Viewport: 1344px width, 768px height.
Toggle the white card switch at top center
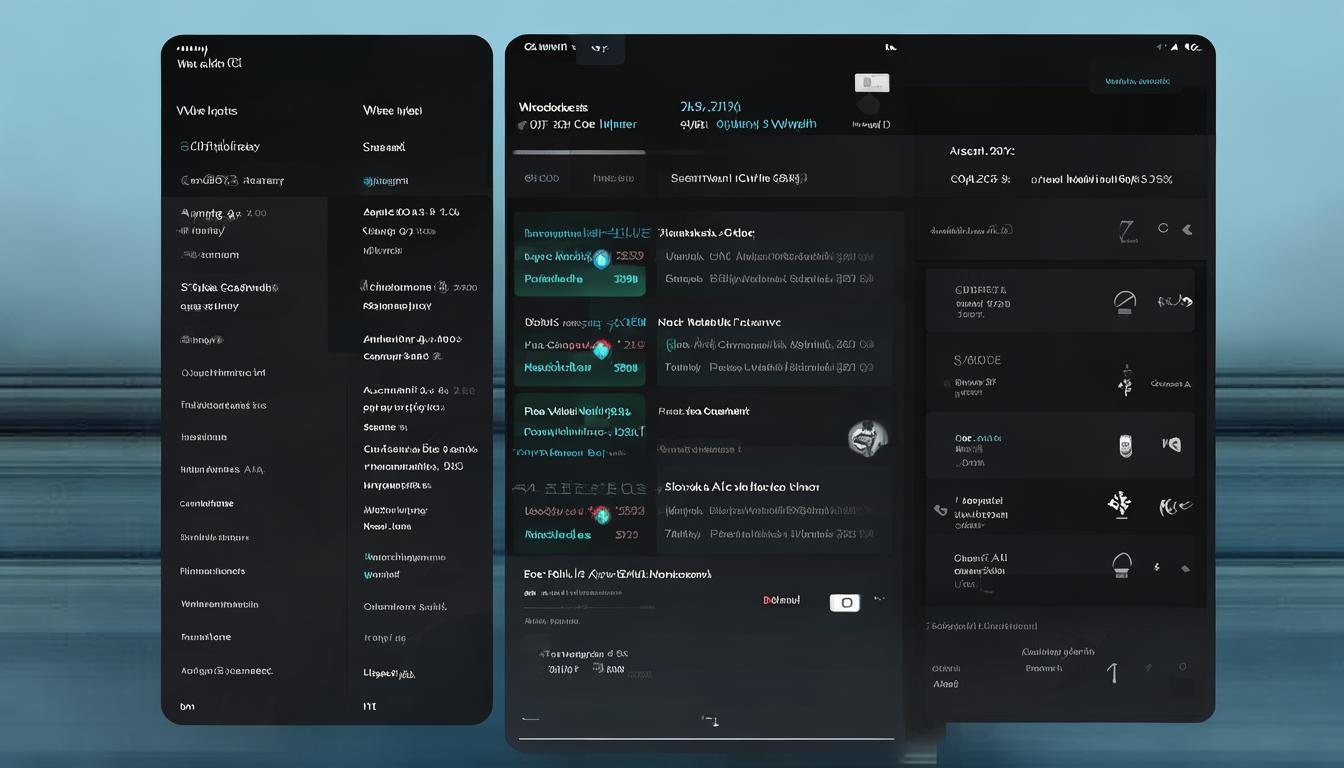pos(872,83)
